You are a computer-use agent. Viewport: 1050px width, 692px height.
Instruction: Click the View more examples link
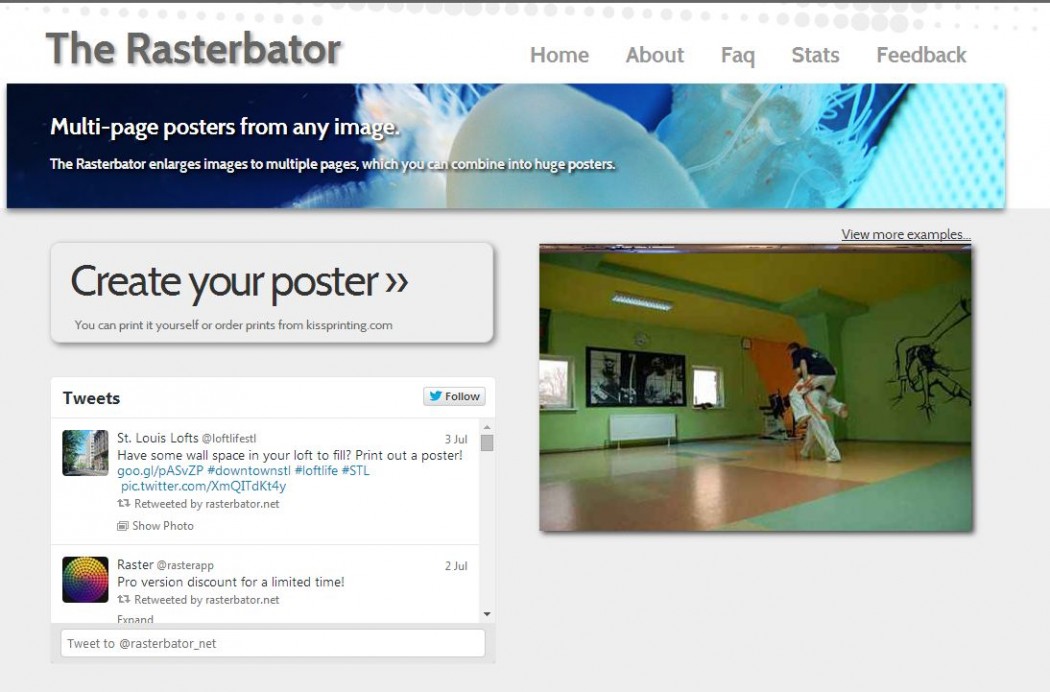[x=905, y=234]
